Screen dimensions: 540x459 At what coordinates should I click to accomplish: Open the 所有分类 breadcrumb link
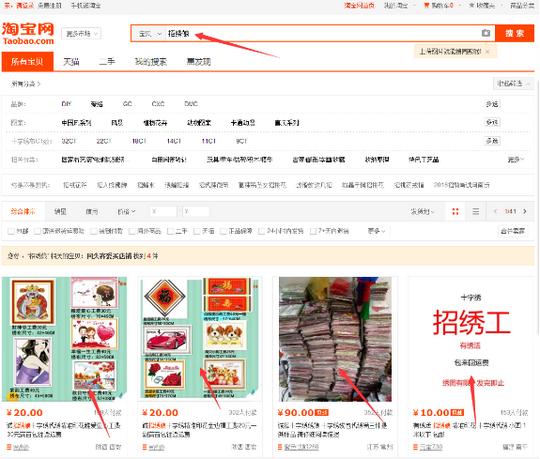(25, 84)
